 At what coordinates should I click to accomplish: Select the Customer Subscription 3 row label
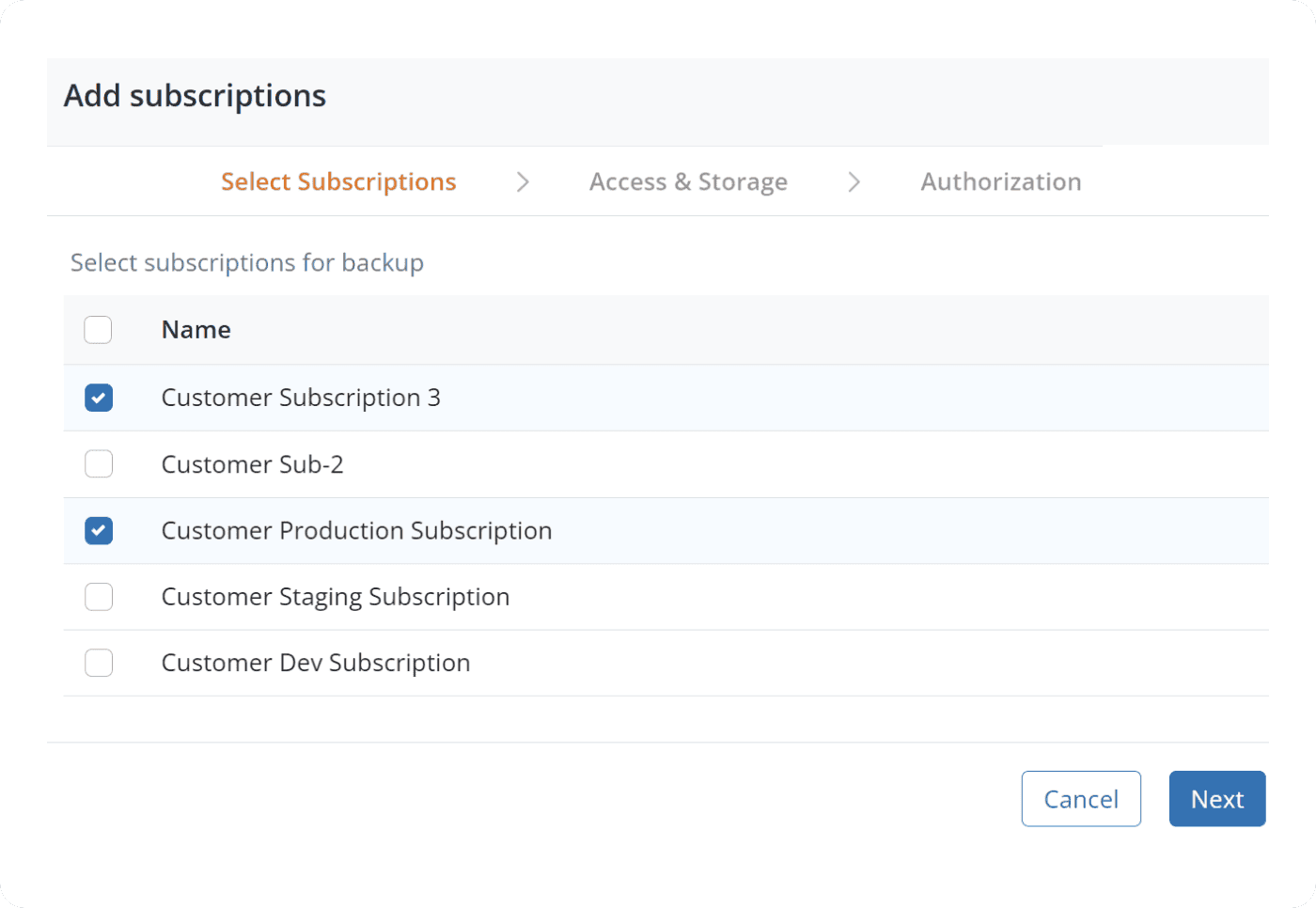click(x=301, y=398)
